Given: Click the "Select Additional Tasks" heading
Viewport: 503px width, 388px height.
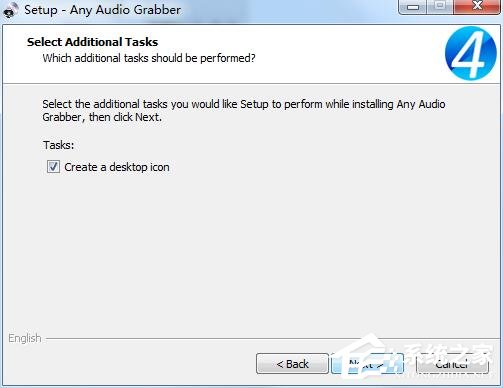Looking at the screenshot, I should pyautogui.click(x=93, y=42).
